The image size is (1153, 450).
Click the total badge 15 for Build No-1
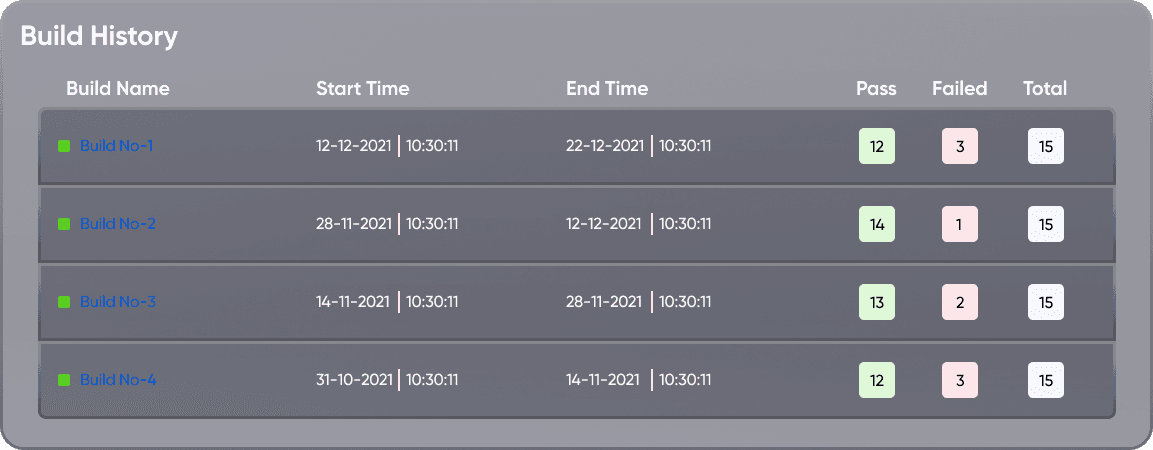pyautogui.click(x=1046, y=146)
